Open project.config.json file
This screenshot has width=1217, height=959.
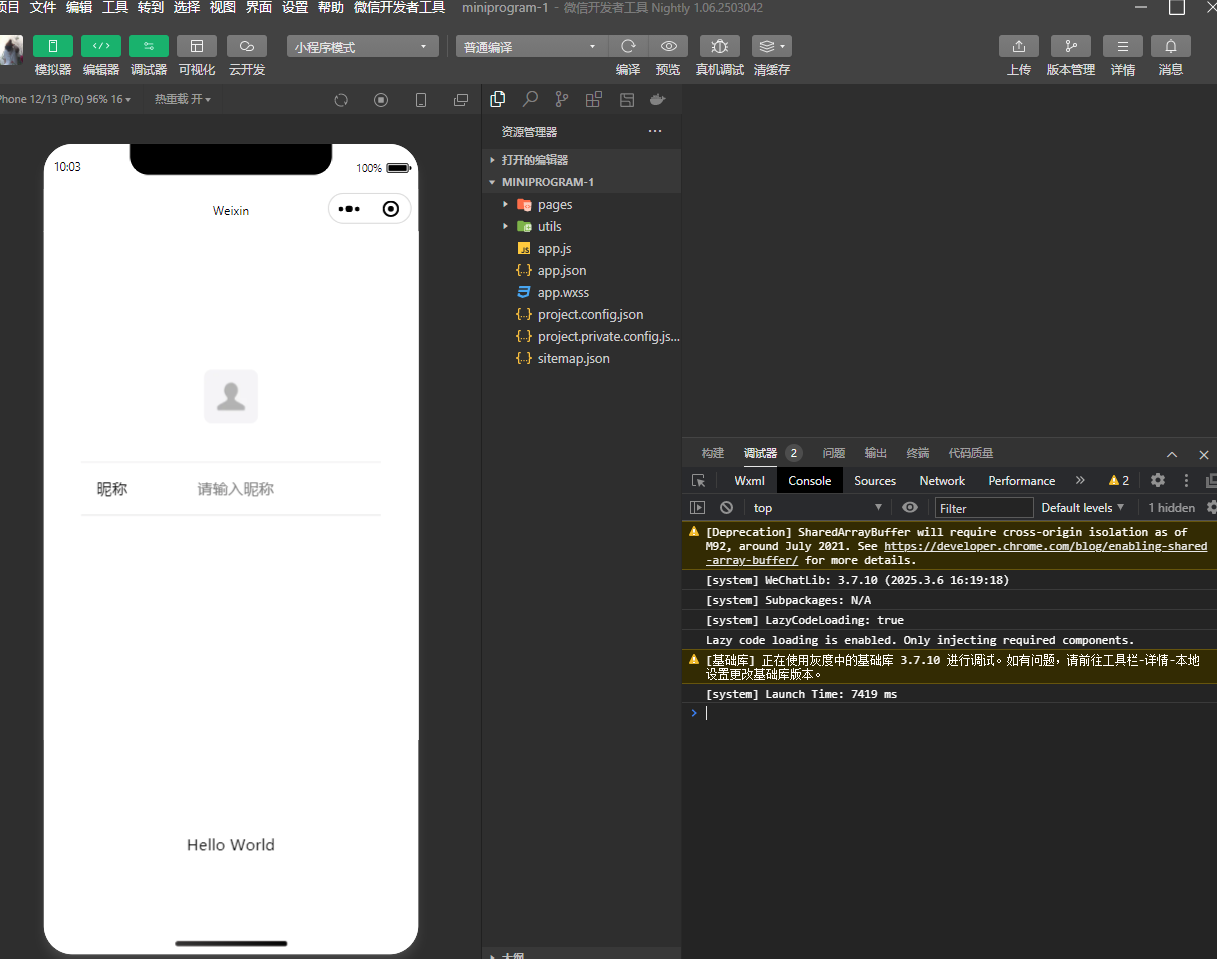(x=582, y=314)
